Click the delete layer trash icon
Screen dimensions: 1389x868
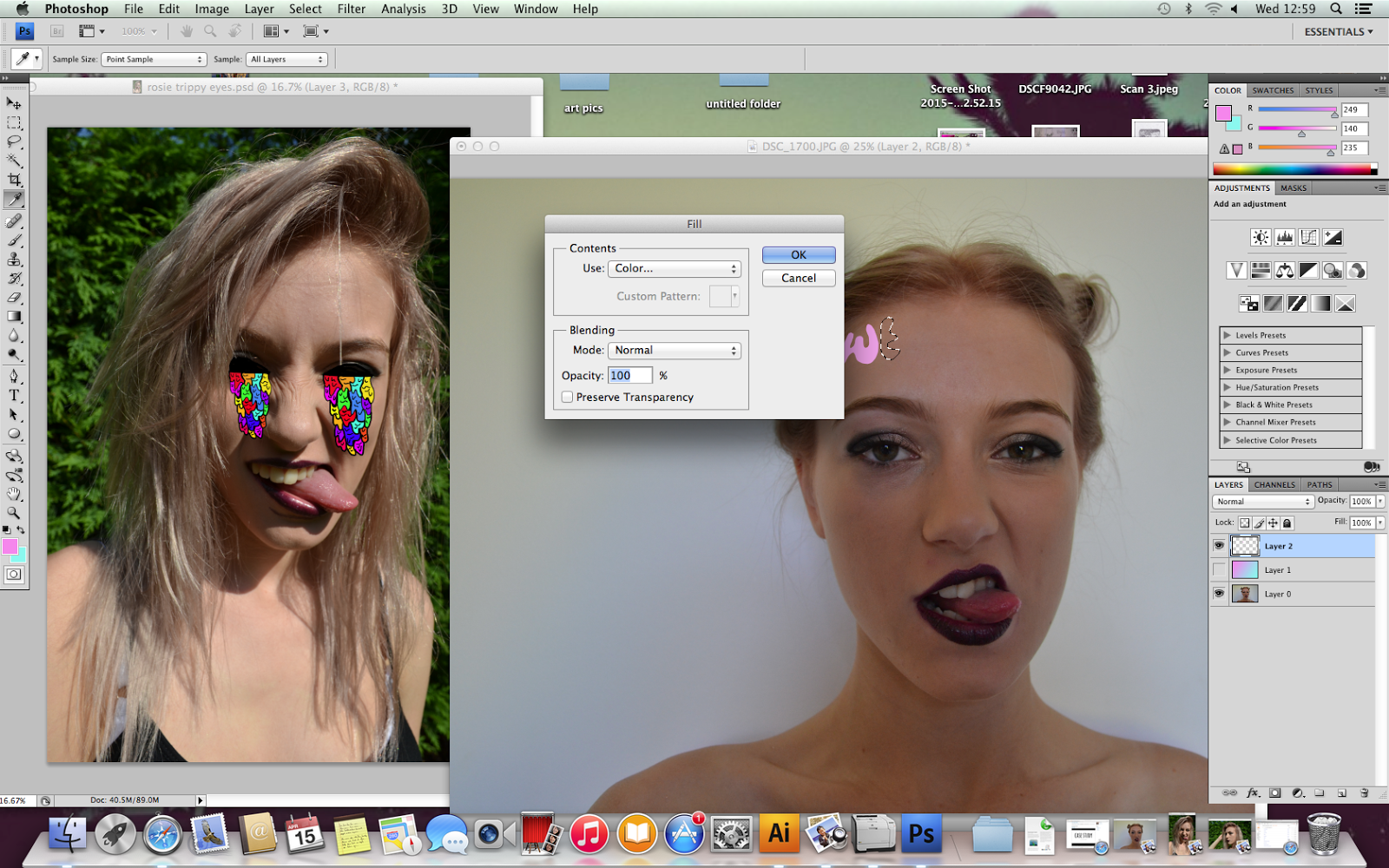pos(1364,792)
